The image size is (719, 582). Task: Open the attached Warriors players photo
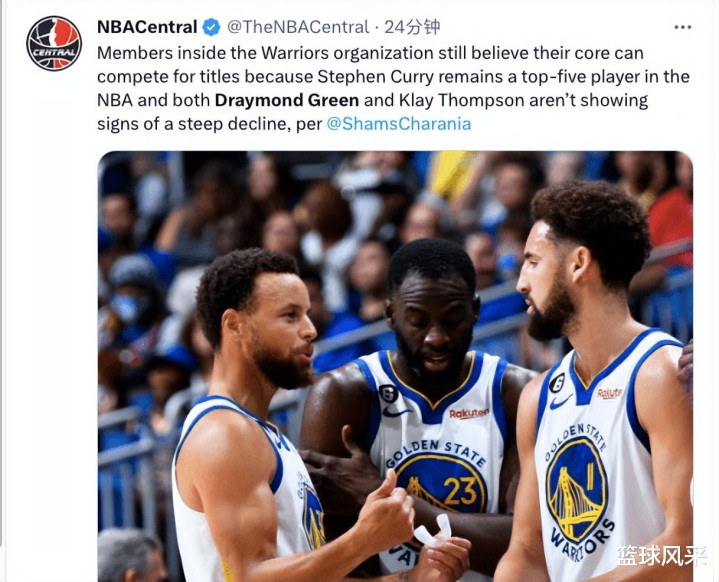(x=395, y=366)
